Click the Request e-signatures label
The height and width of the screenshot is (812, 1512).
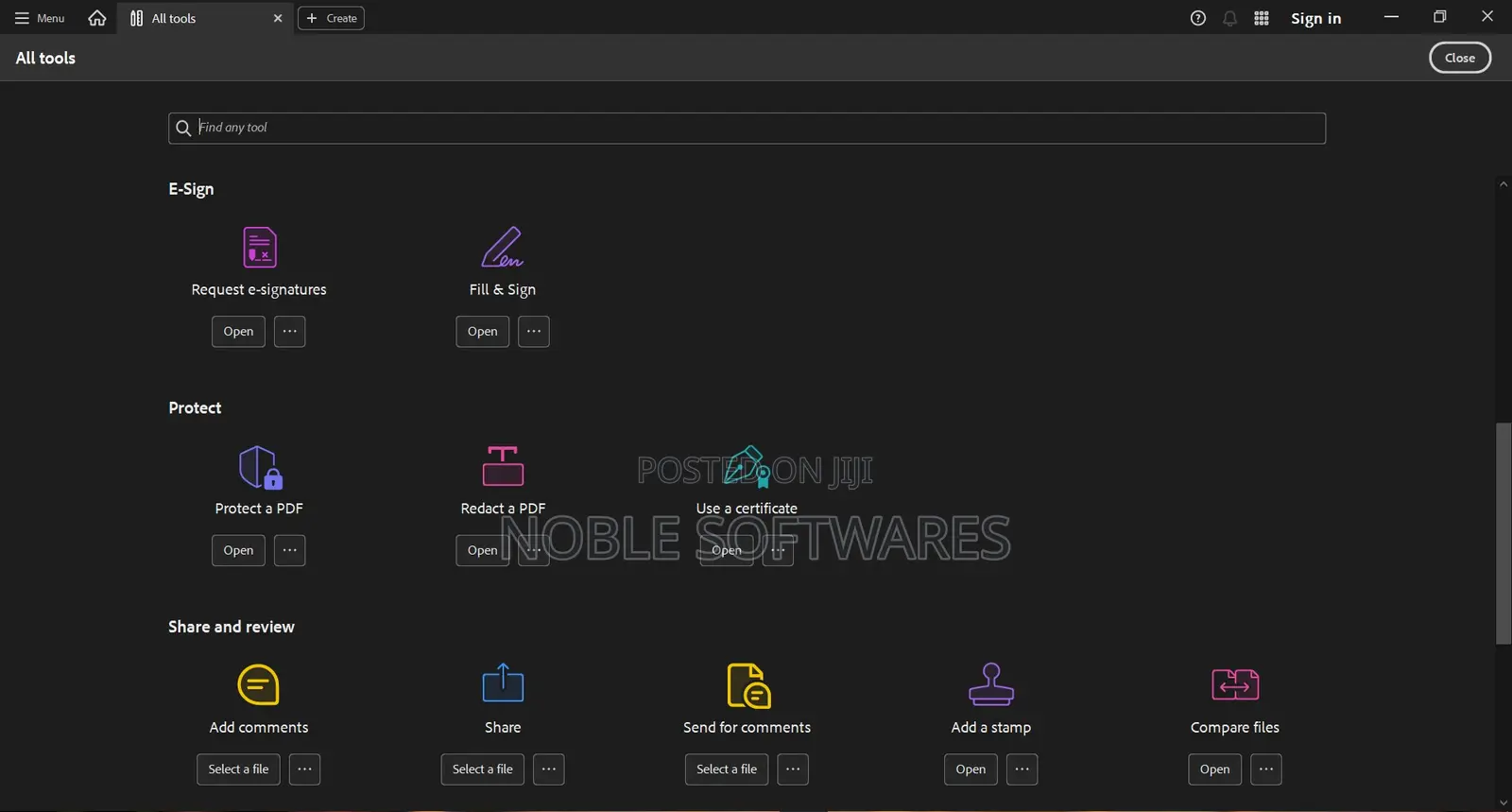(259, 289)
